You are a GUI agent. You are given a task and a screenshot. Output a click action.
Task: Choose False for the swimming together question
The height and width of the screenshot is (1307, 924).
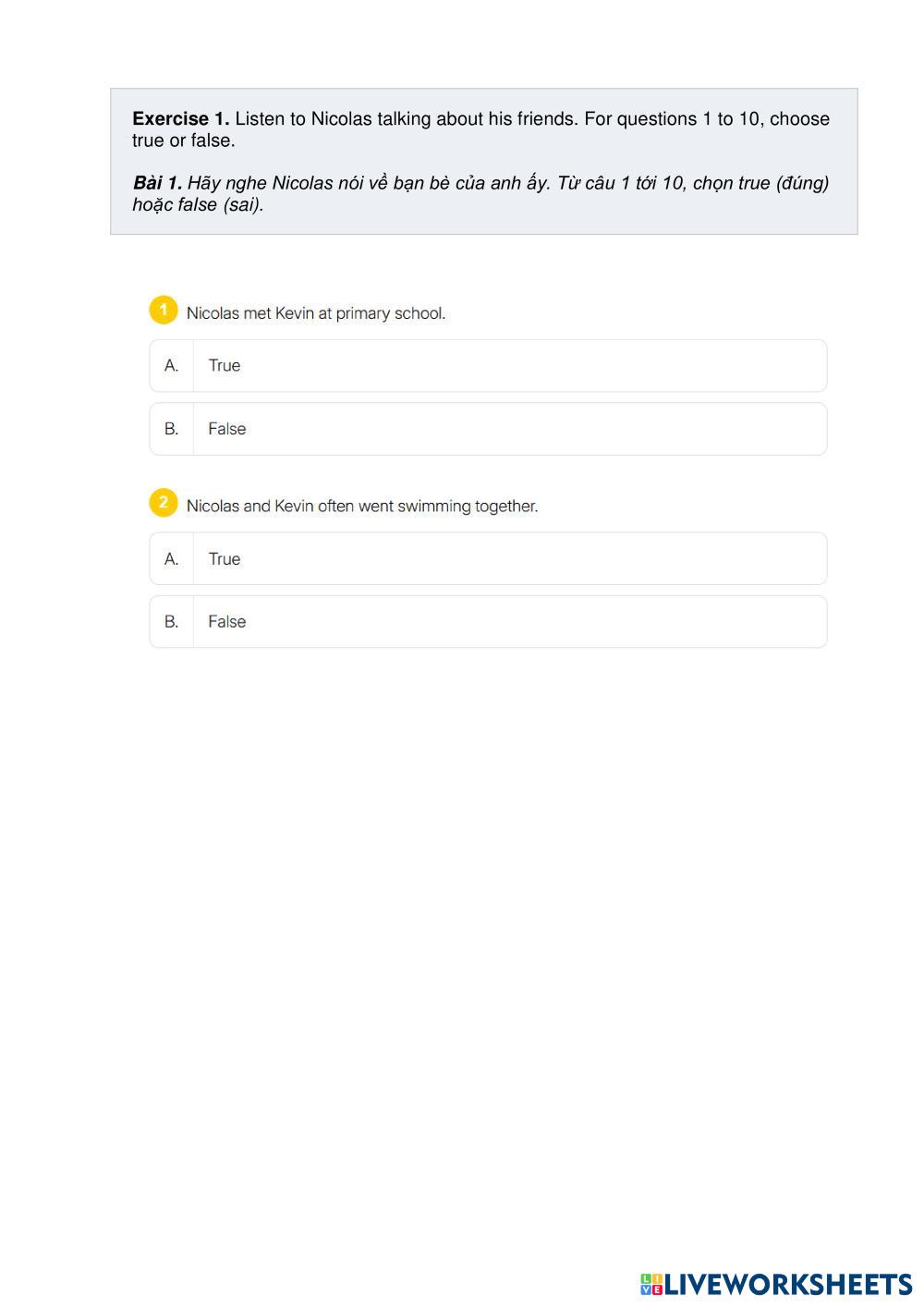(488, 622)
